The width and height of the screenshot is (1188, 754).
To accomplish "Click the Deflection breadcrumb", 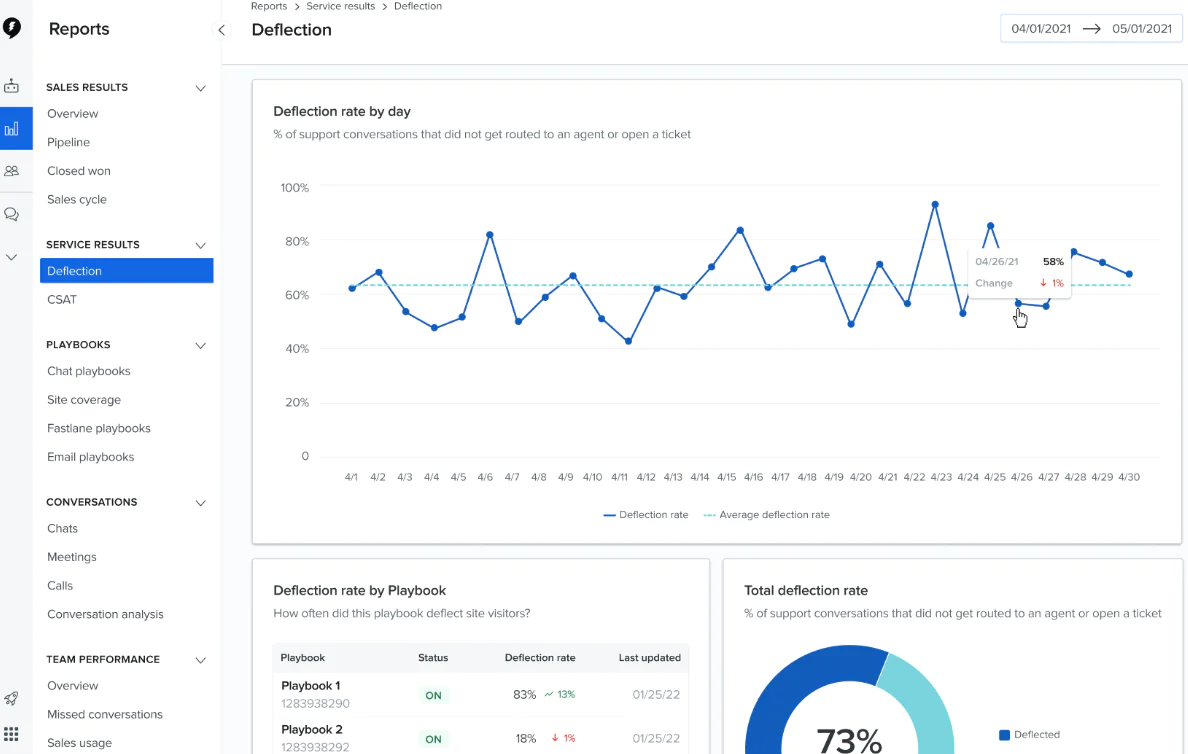I will click(417, 6).
